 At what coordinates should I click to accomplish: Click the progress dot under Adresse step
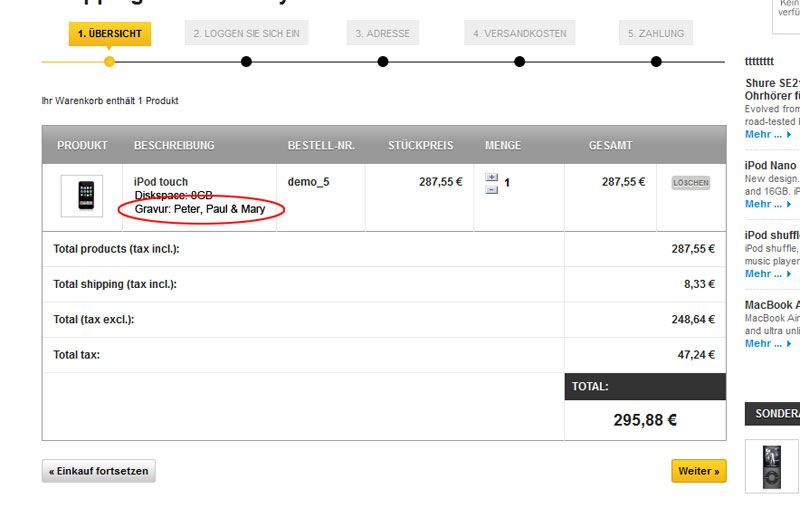pyautogui.click(x=383, y=62)
